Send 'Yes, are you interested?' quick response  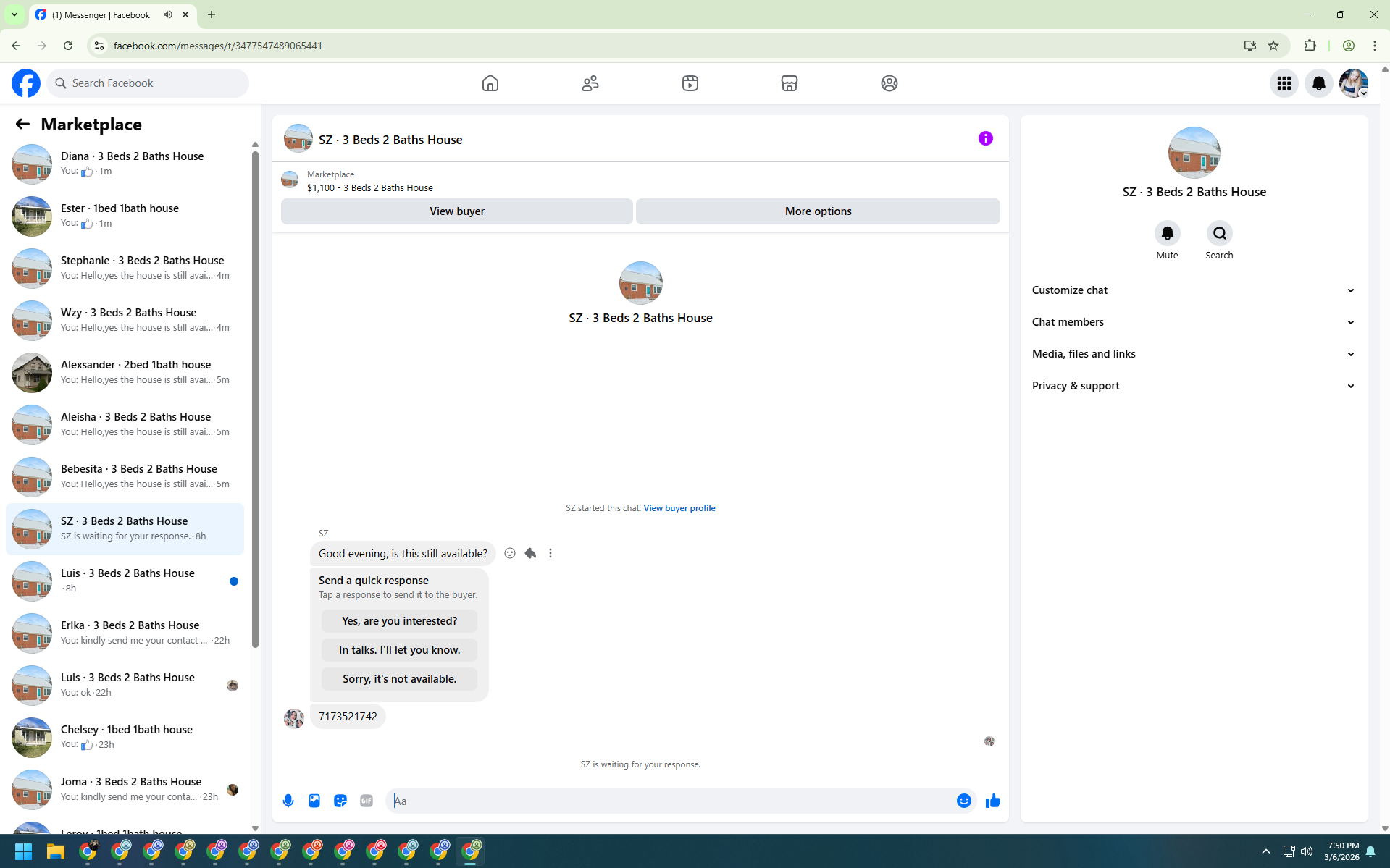399,621
